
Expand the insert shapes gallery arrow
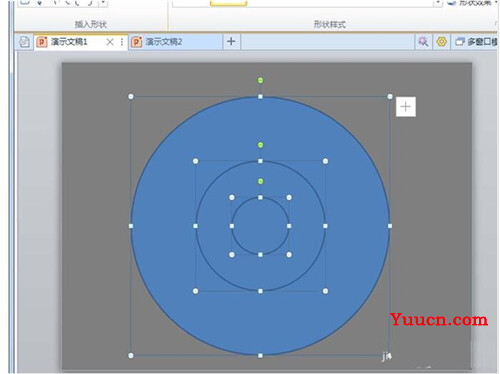tap(103, 3)
